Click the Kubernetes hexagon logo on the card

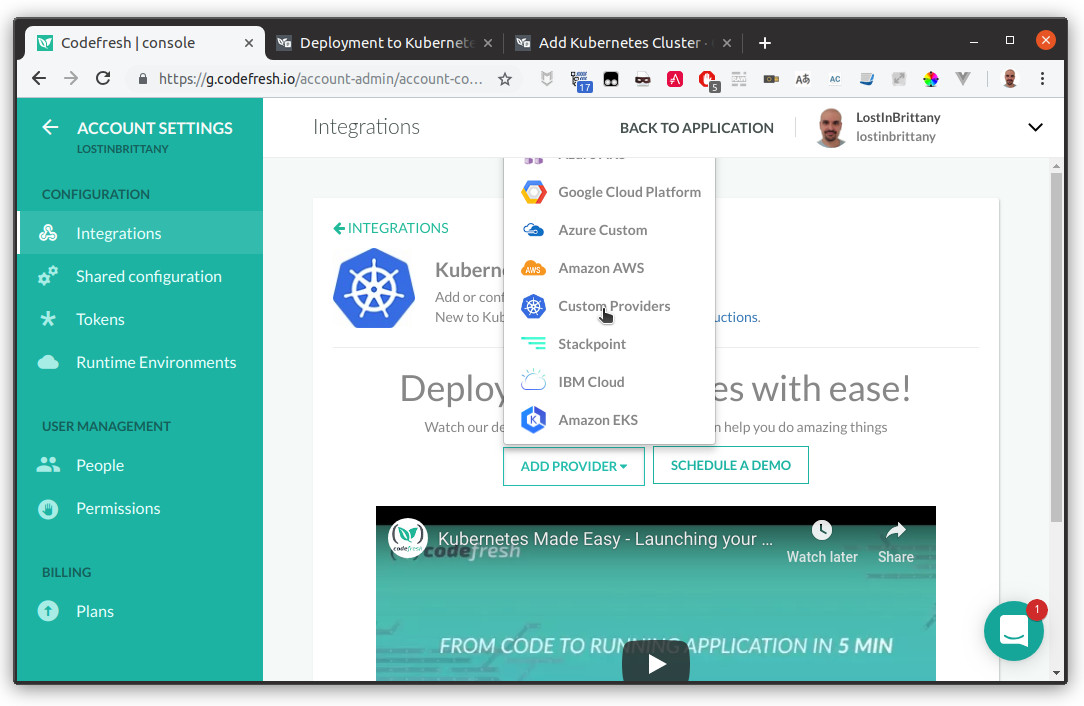(374, 289)
